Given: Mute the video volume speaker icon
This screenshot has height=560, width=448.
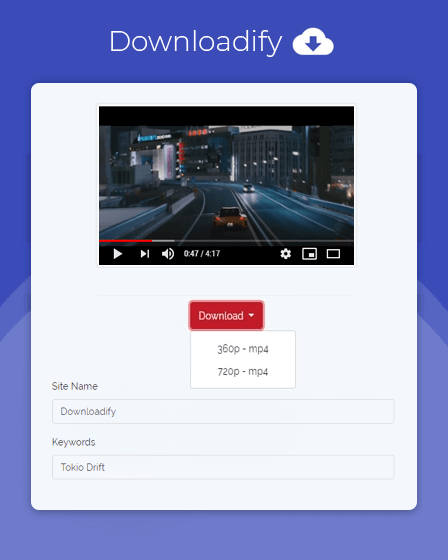Looking at the screenshot, I should click(168, 254).
